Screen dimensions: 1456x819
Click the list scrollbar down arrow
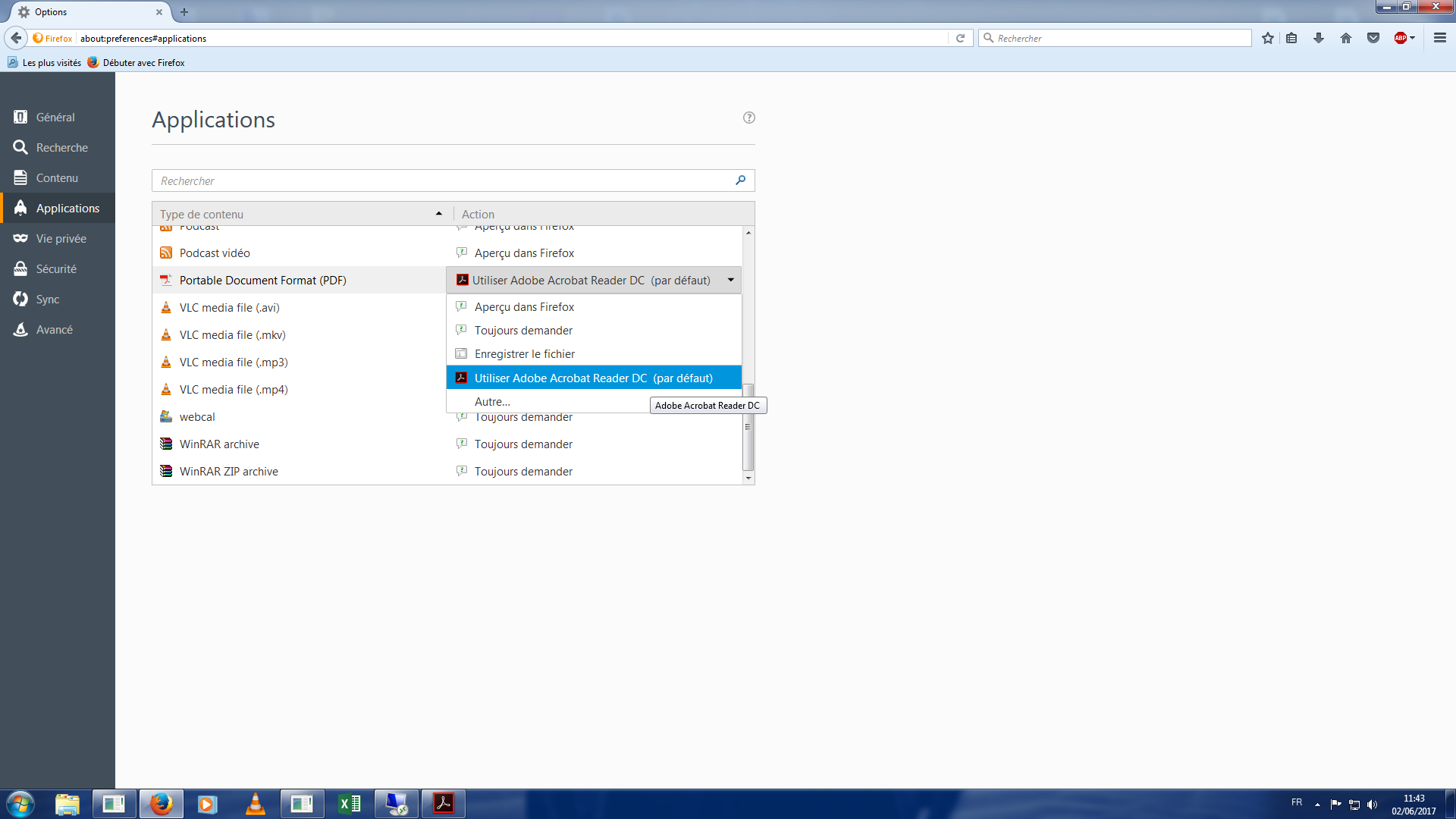pos(748,478)
